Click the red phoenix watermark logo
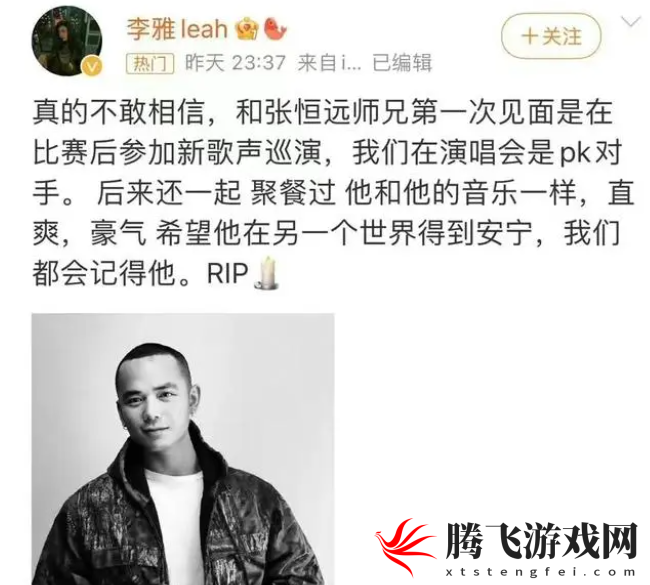The image size is (650, 585). [x=405, y=546]
